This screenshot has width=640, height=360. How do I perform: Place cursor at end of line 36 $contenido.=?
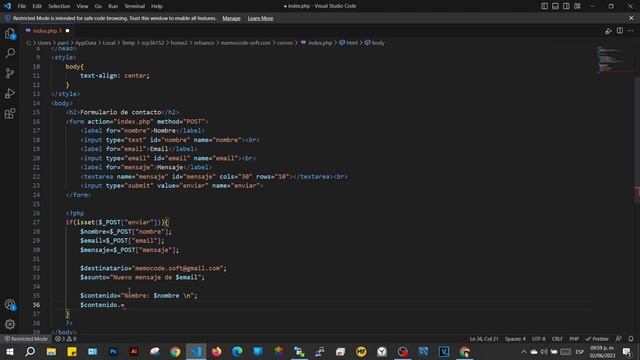[124, 305]
